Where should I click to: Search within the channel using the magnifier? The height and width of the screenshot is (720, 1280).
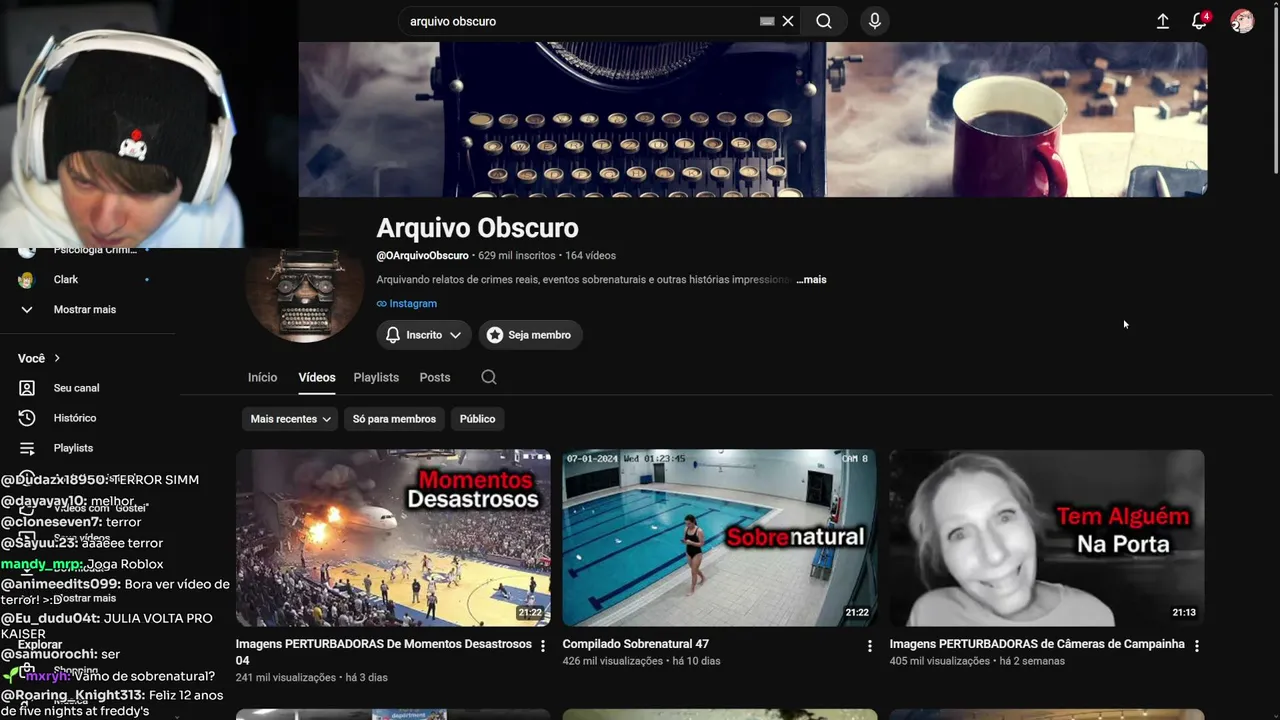click(x=489, y=377)
